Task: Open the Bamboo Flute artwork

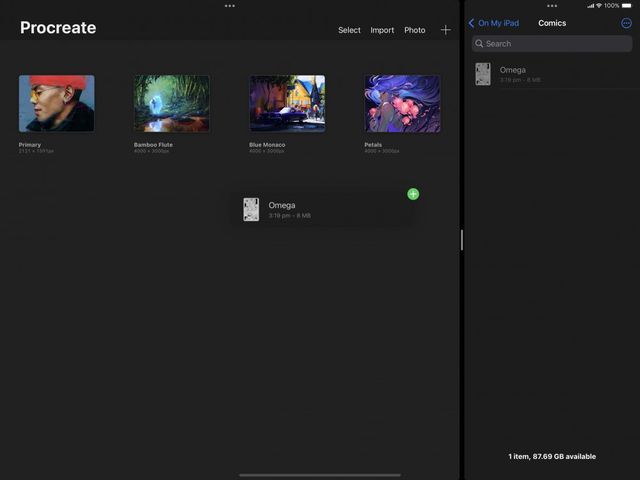Action: pos(172,103)
